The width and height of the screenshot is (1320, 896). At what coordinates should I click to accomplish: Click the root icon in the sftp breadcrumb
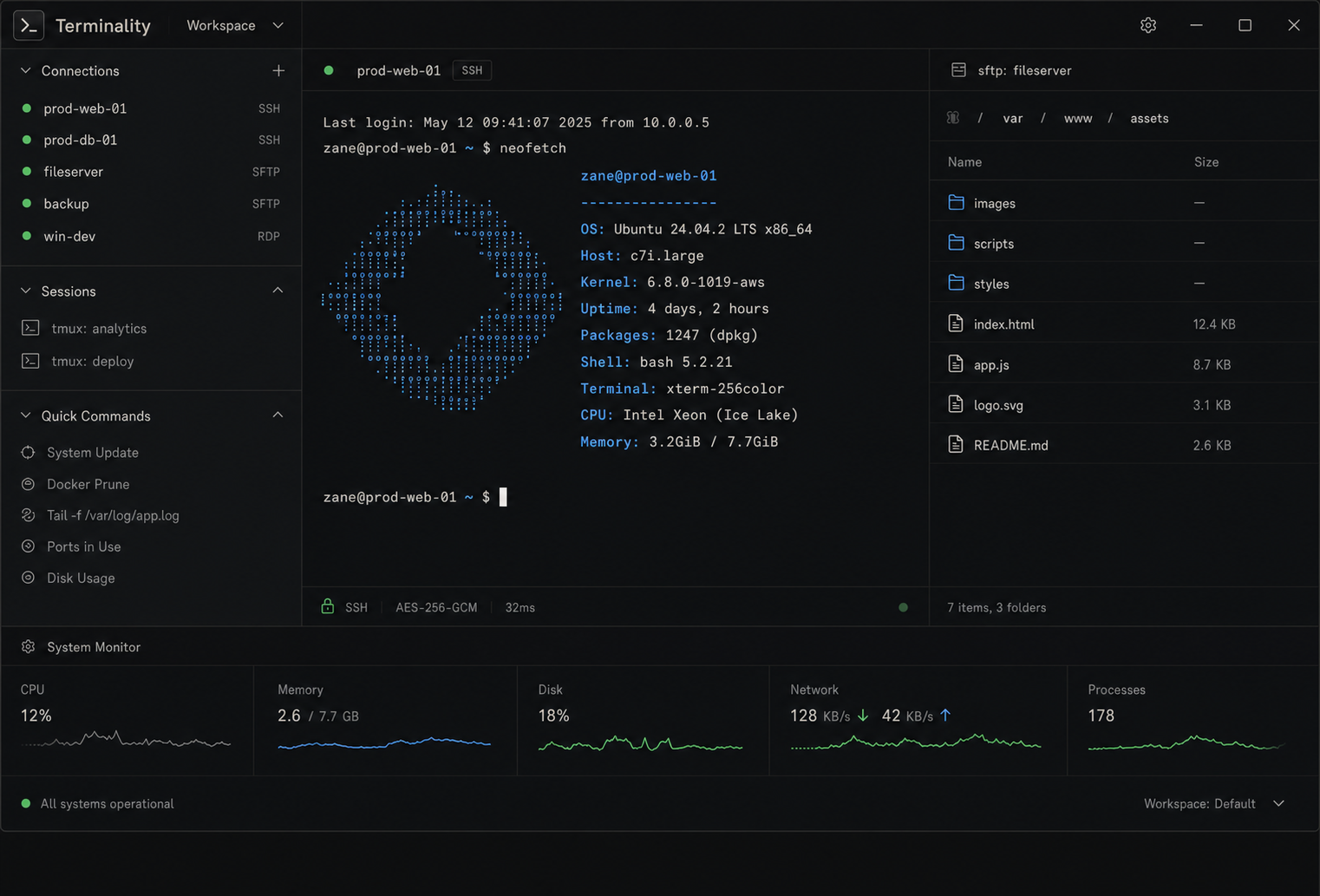953,118
